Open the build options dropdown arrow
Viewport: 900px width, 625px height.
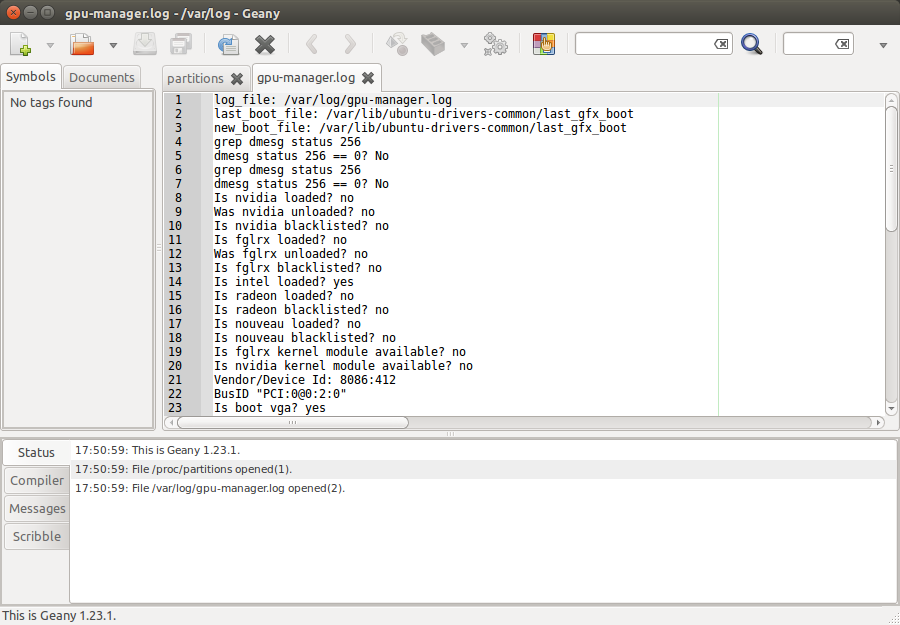click(x=464, y=45)
